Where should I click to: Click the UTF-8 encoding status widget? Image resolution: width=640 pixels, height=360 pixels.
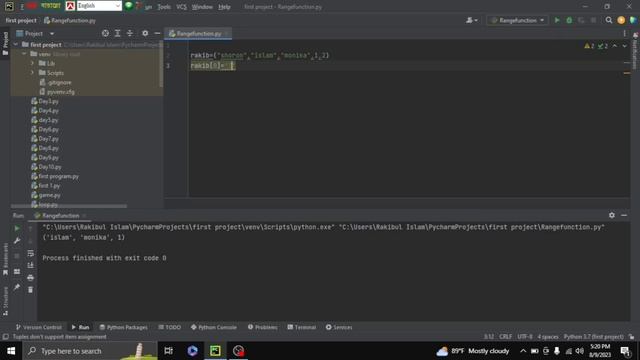click(x=524, y=337)
